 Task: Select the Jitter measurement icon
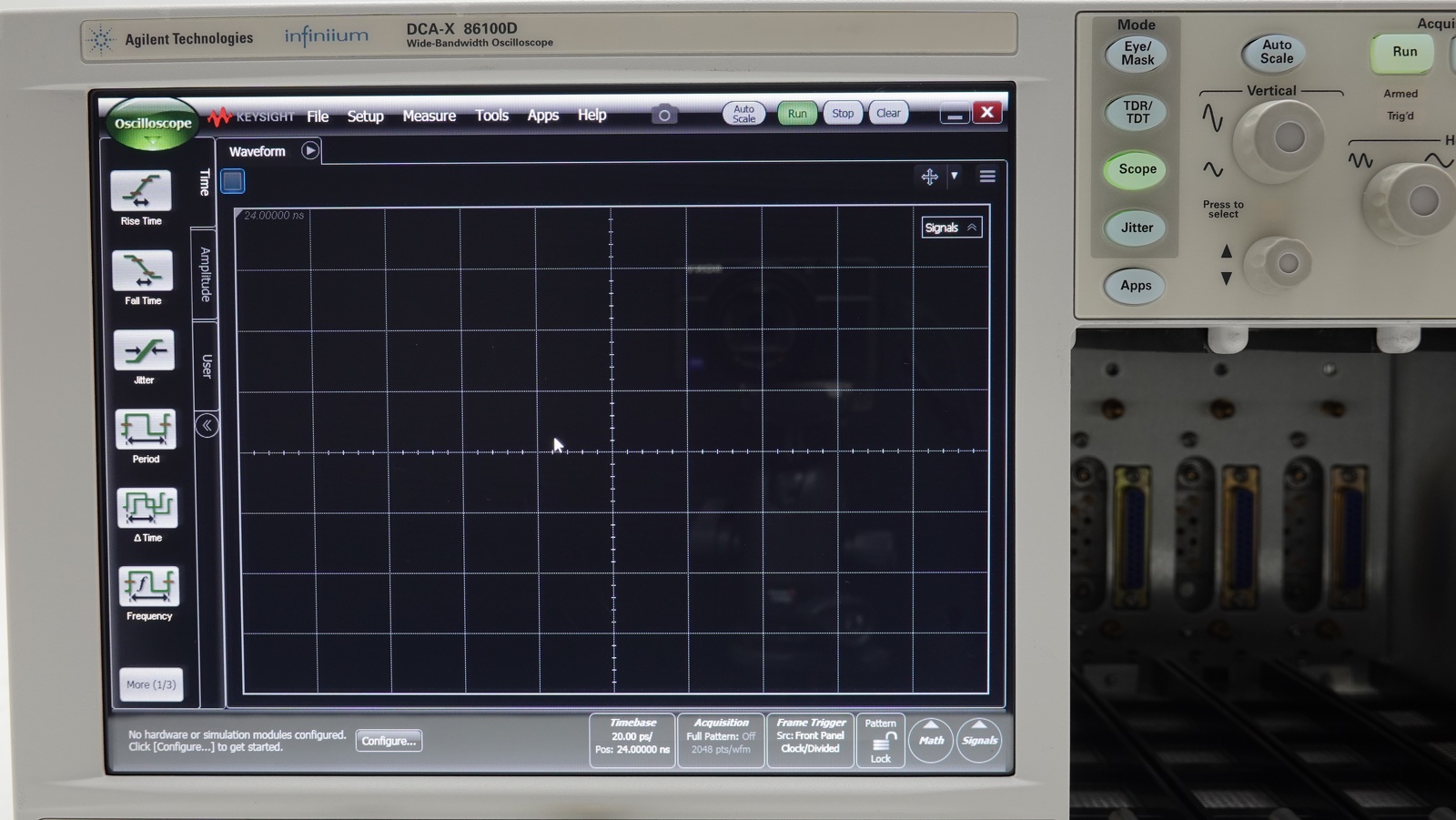[144, 350]
